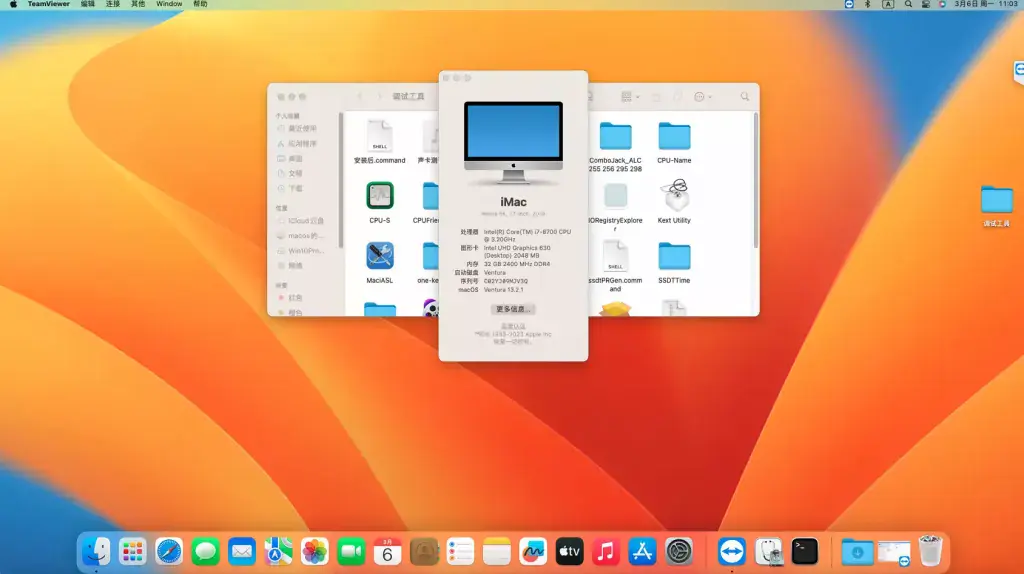Open System Settings from the Dock
Screen dimensions: 1024x574
coord(679,552)
